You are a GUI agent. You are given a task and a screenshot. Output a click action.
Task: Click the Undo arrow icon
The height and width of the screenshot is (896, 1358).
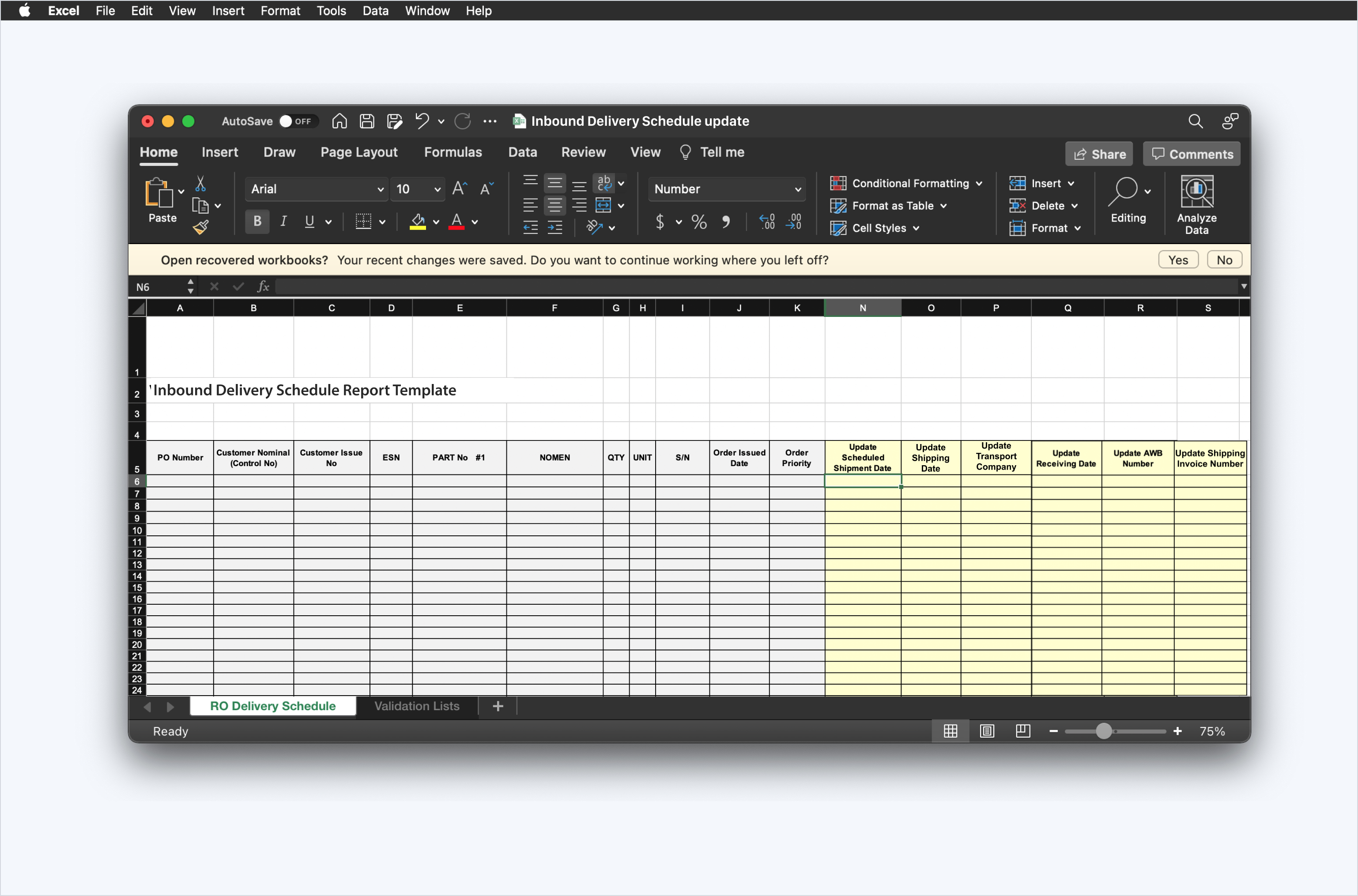[x=422, y=121]
